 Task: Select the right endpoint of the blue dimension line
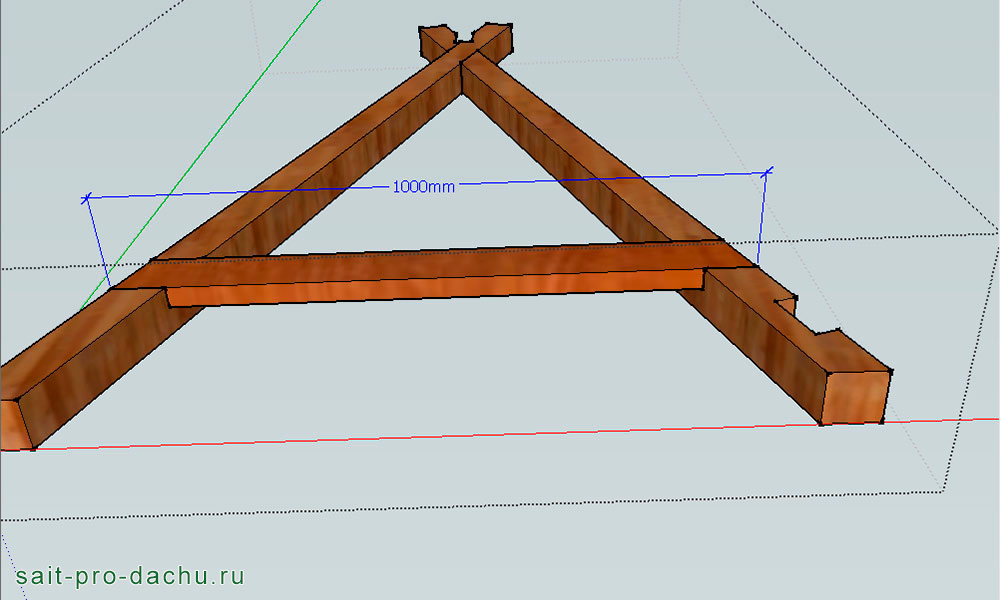coord(768,173)
